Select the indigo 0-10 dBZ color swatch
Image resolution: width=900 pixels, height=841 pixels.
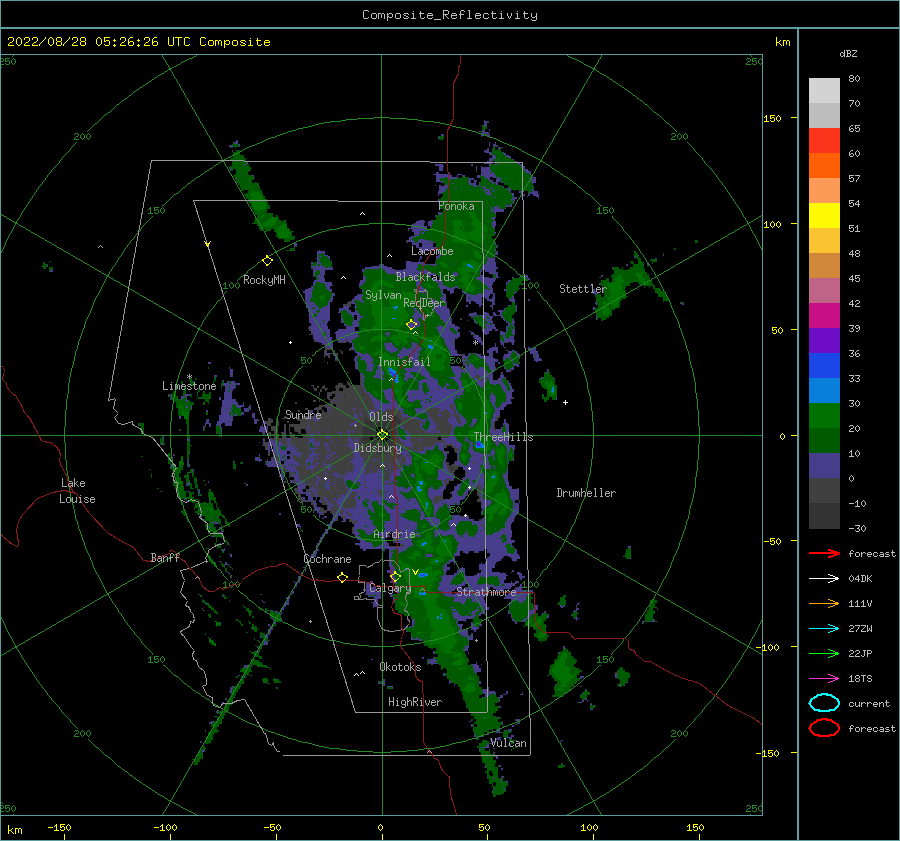tap(824, 466)
